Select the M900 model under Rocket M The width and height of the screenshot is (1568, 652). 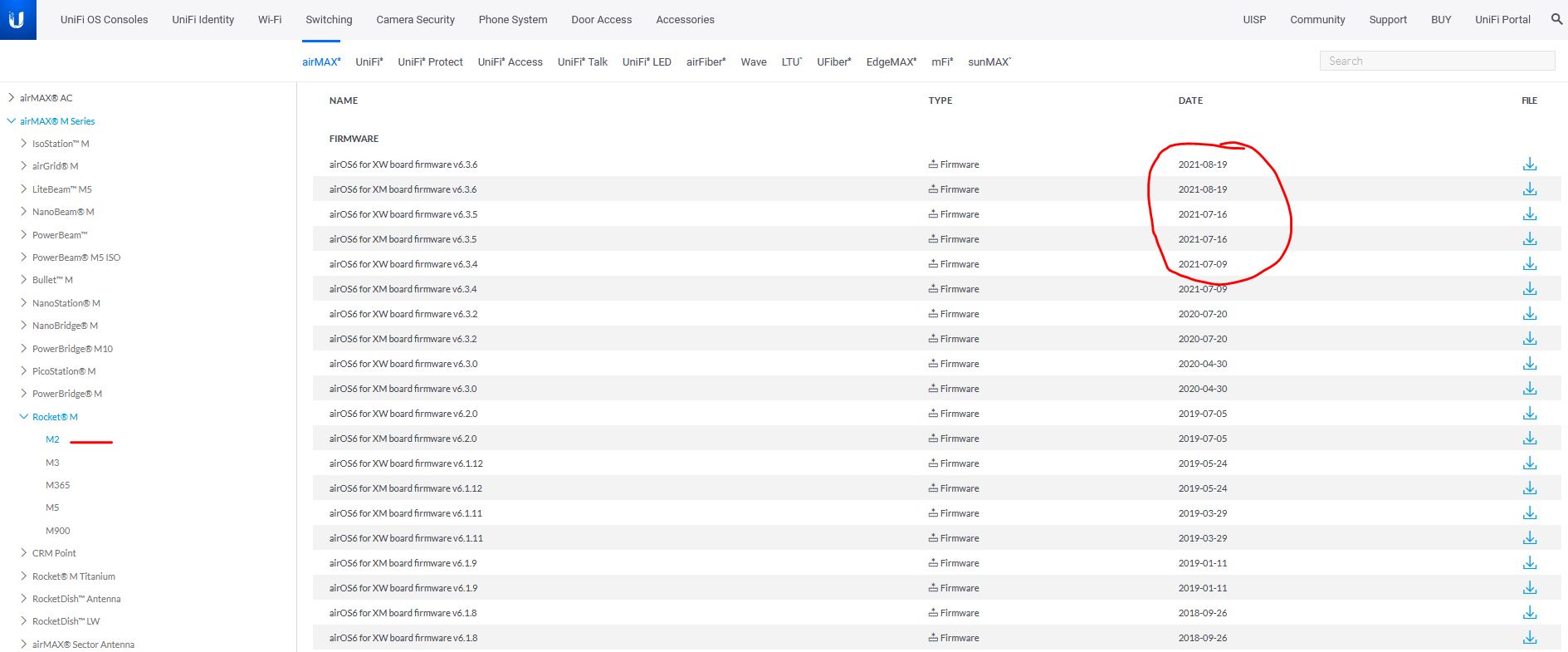coord(57,531)
